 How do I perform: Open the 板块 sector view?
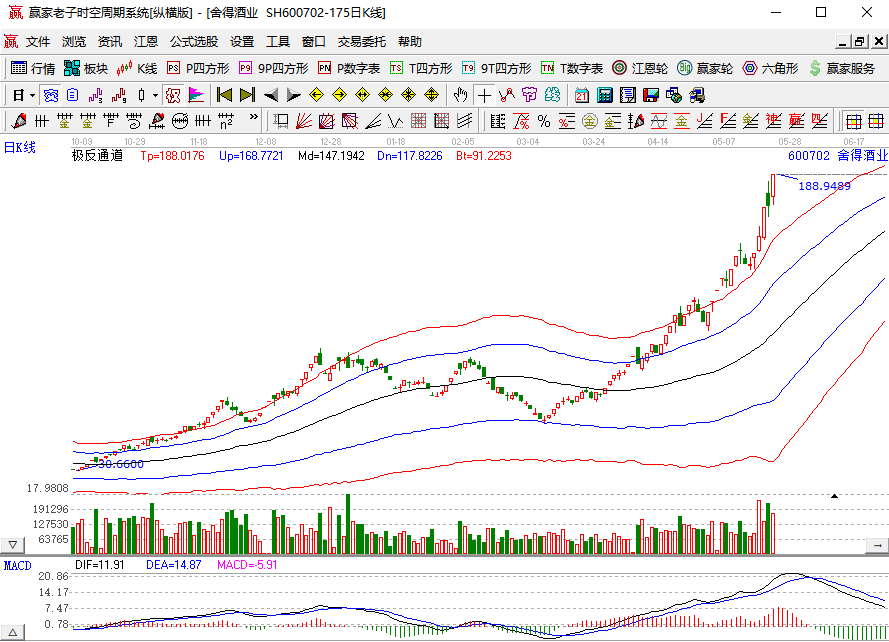point(86,69)
